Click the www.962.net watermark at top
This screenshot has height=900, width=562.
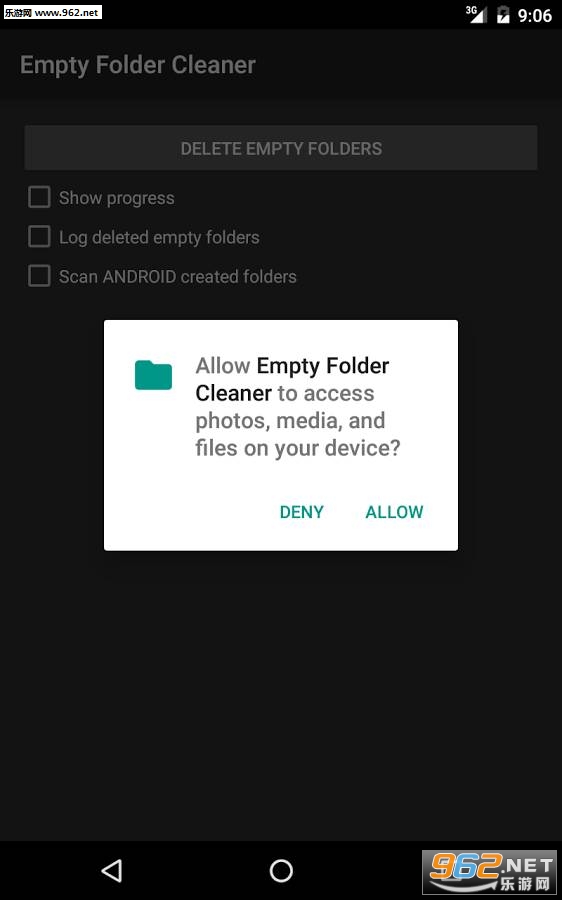(x=52, y=12)
